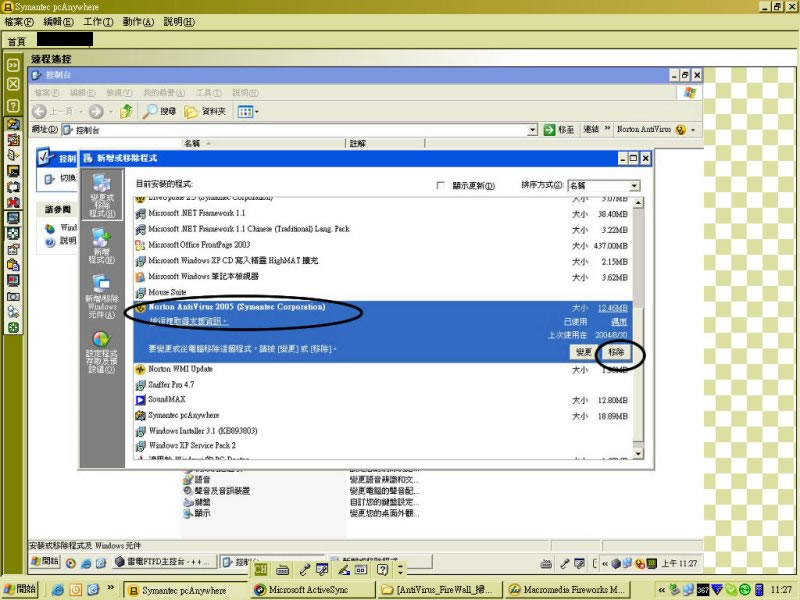Open the 動作(A) menu in pcAnywhere
The image size is (800, 600).
(138, 22)
